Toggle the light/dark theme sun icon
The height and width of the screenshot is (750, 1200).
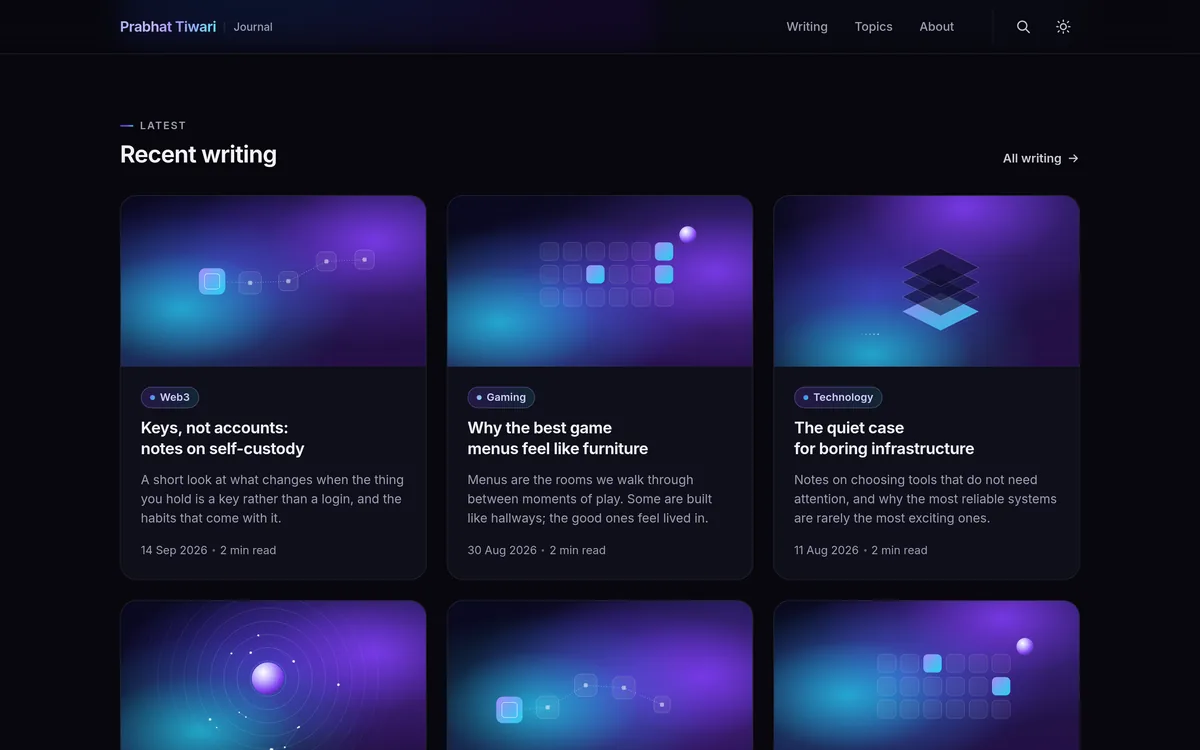click(x=1063, y=27)
